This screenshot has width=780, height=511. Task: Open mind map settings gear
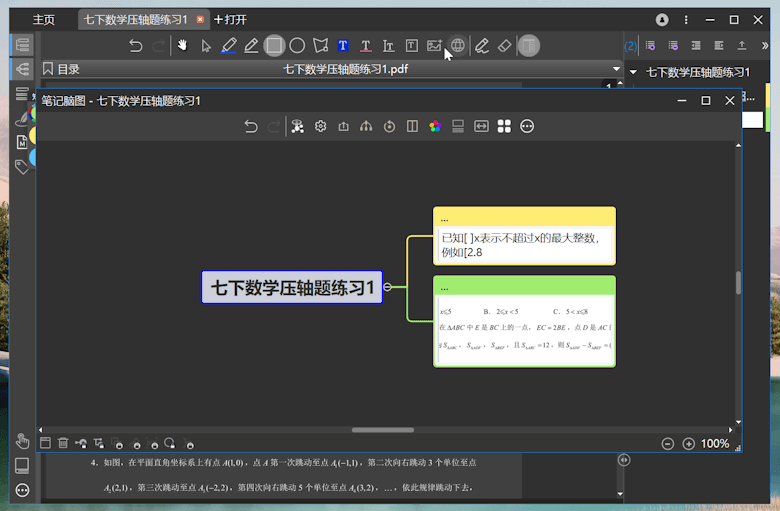click(x=320, y=126)
